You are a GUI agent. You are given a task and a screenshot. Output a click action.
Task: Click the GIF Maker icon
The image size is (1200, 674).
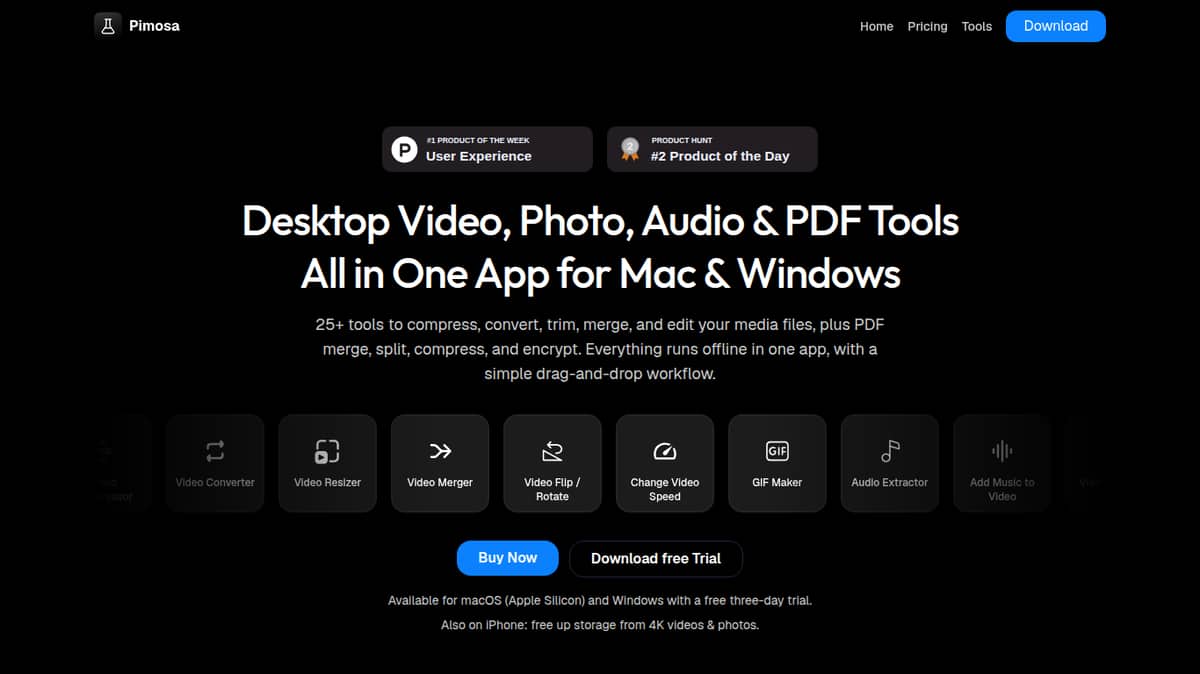[x=777, y=451]
